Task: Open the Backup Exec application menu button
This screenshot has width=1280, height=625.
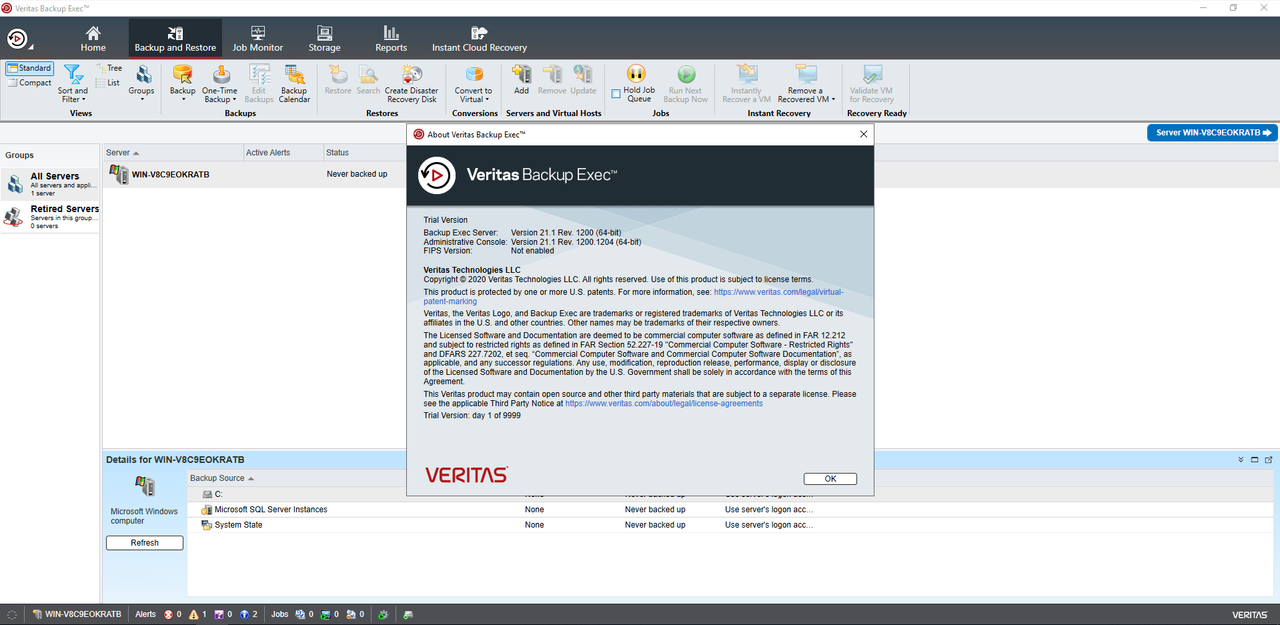Action: (x=18, y=38)
